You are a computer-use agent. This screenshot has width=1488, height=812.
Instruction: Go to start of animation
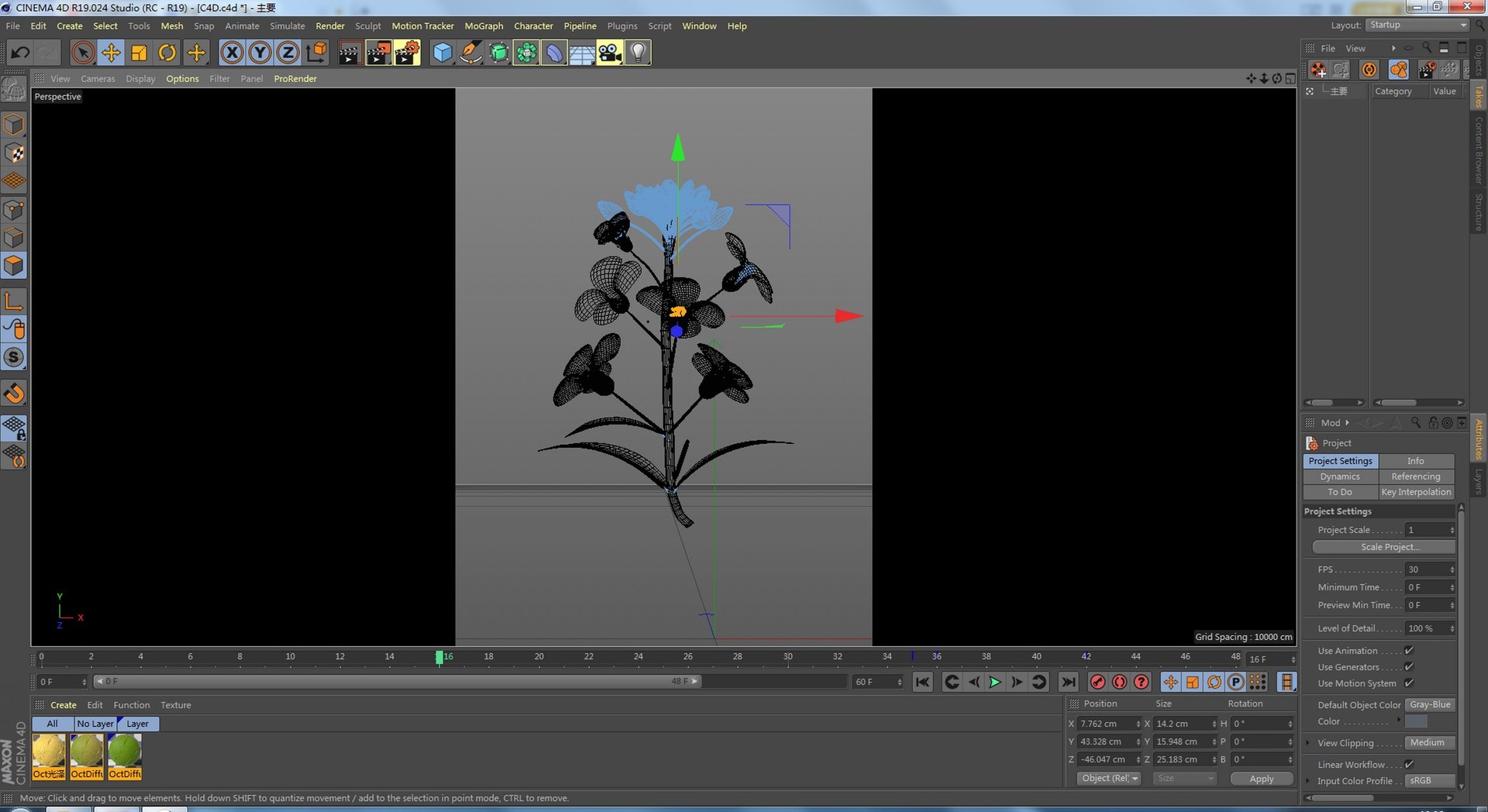(922, 682)
